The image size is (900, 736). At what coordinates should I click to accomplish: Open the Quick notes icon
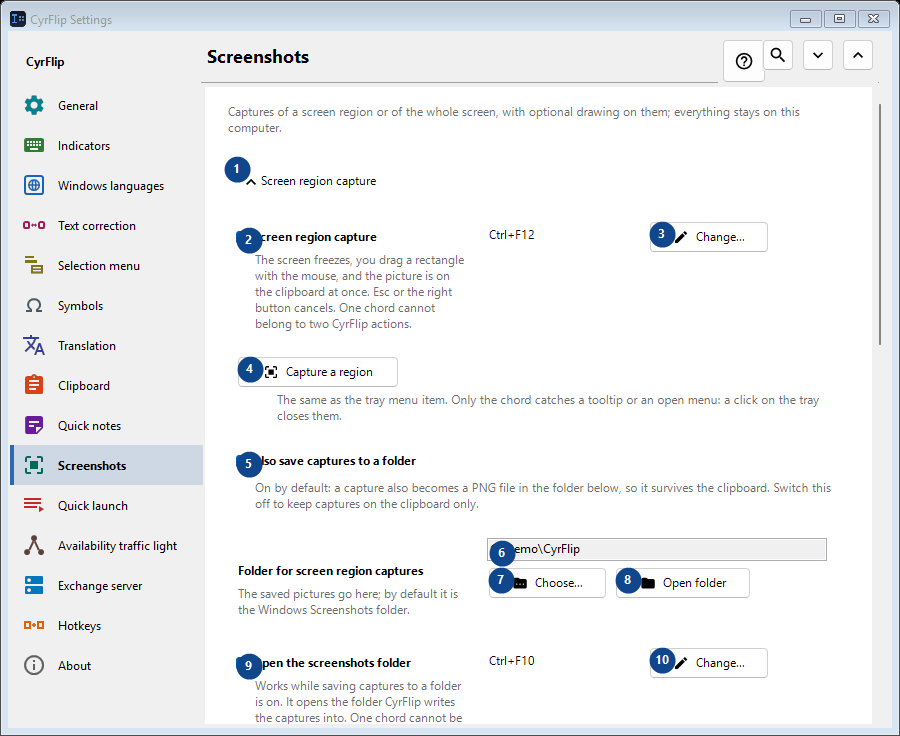[34, 425]
